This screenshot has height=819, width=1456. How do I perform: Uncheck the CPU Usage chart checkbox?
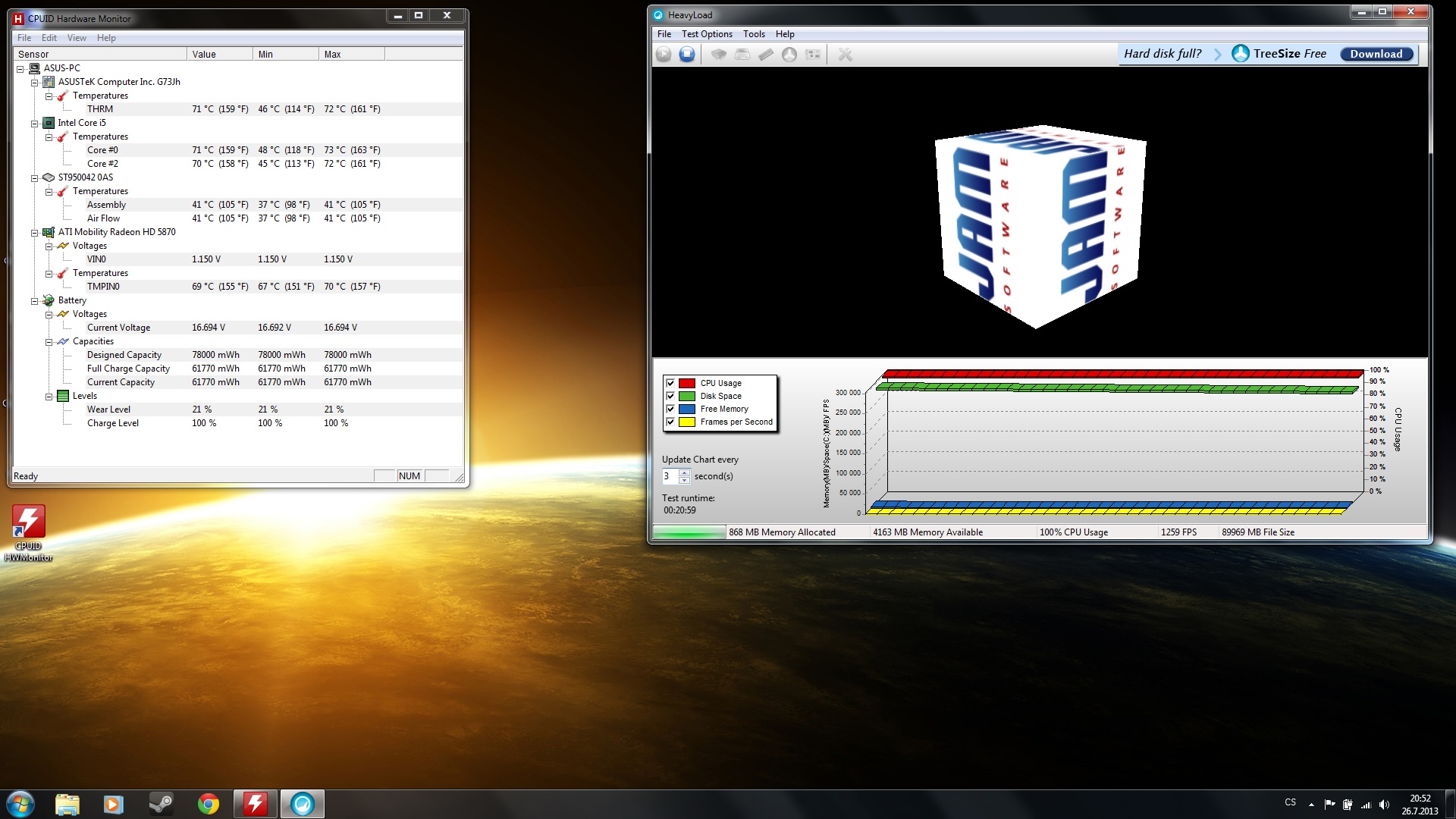(x=670, y=383)
